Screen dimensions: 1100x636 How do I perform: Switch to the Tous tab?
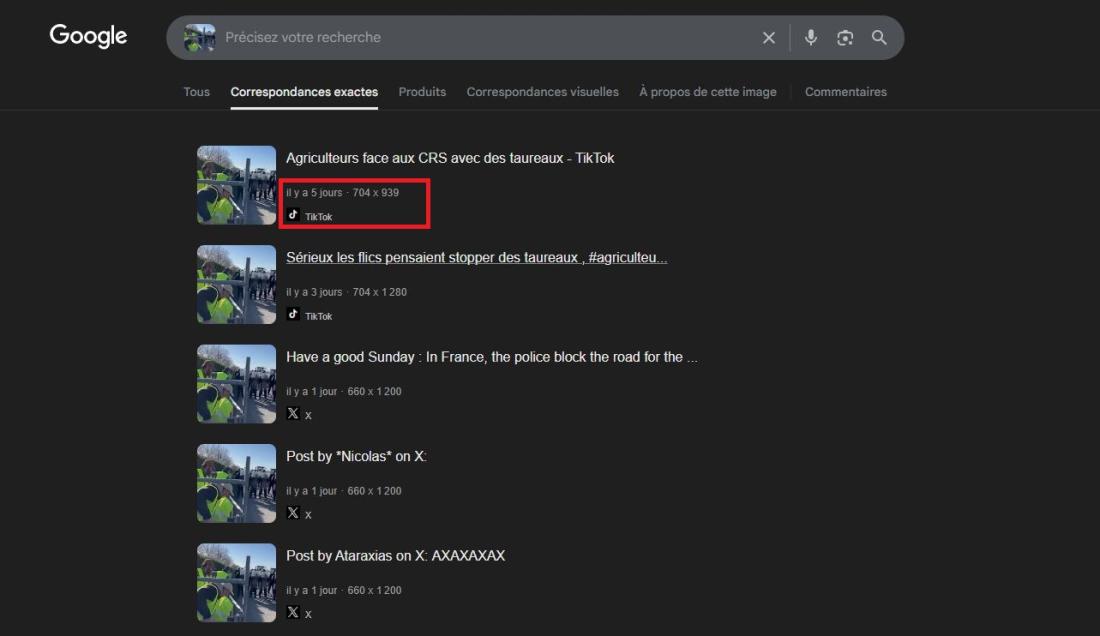[x=196, y=92]
